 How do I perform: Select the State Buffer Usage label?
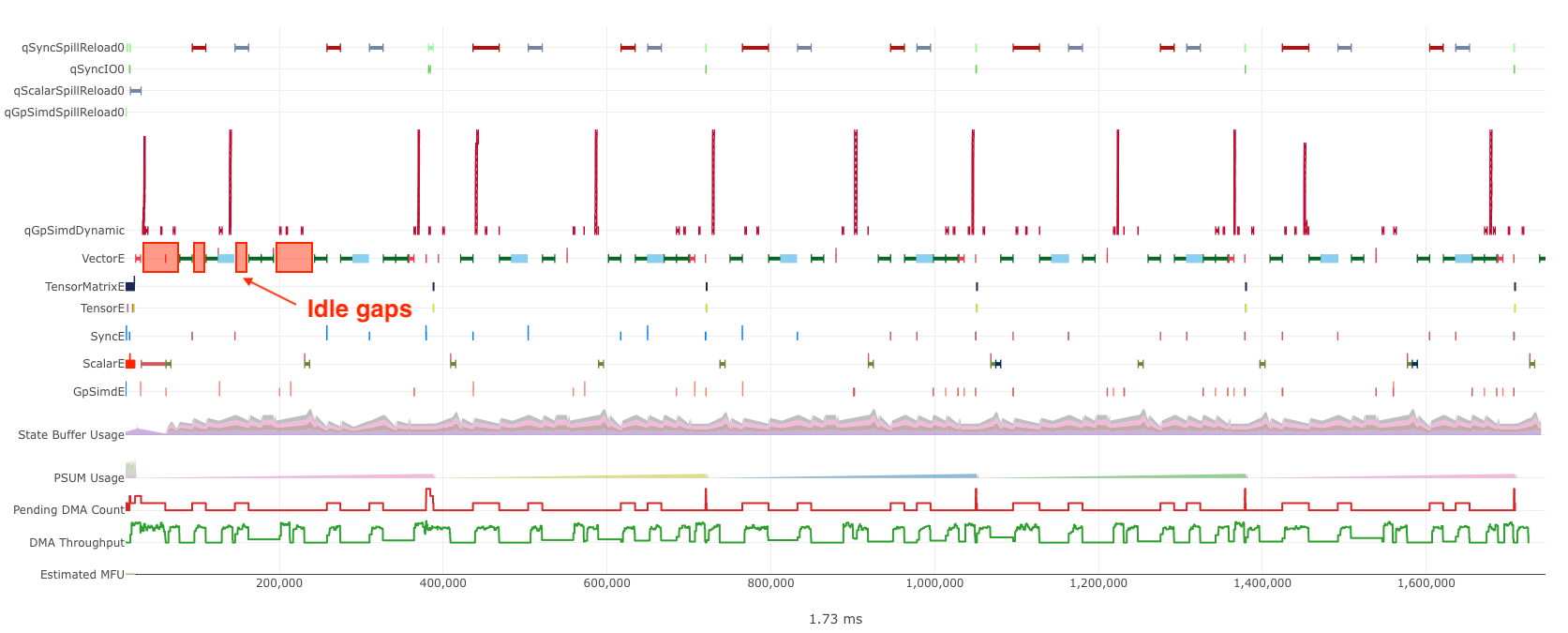click(x=70, y=435)
